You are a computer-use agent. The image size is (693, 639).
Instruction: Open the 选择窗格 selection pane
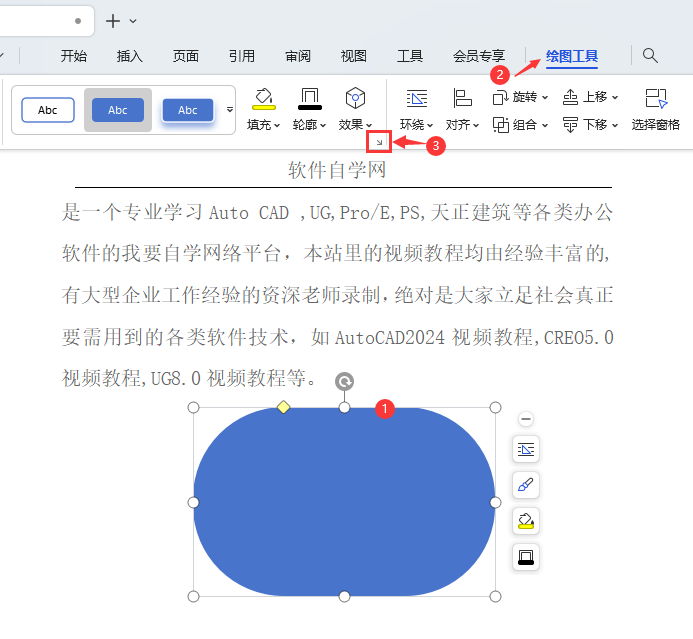click(655, 110)
